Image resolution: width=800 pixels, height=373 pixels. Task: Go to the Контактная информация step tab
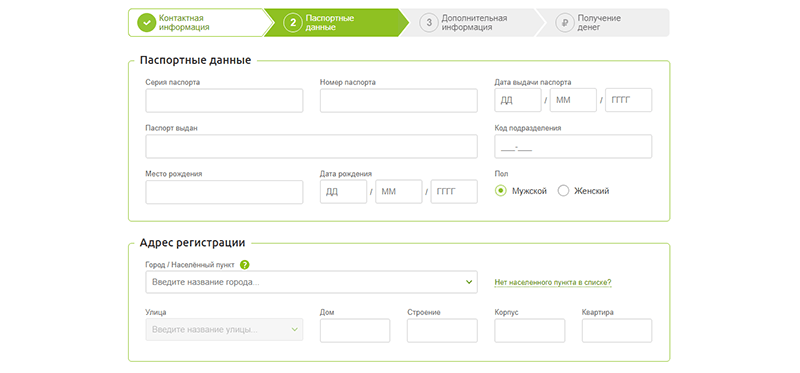[x=196, y=22]
